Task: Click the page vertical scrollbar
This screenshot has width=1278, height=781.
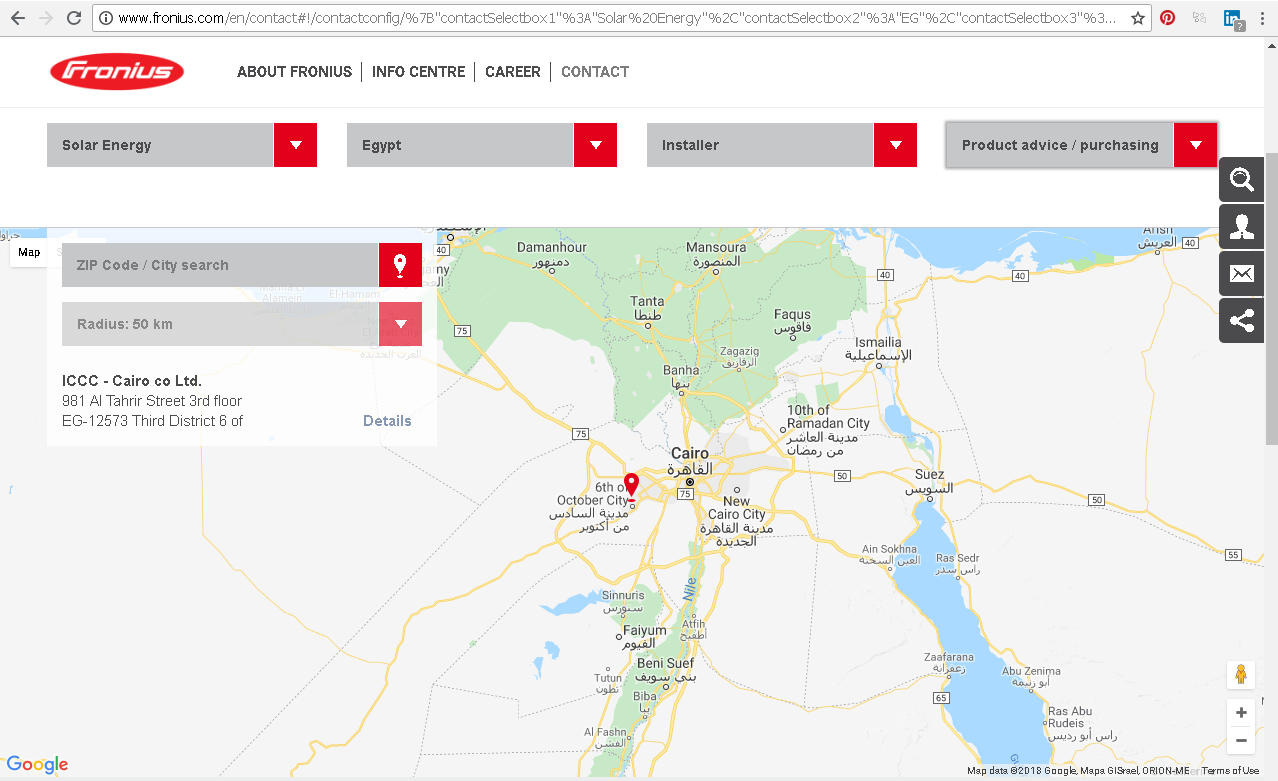Action: (1271, 299)
